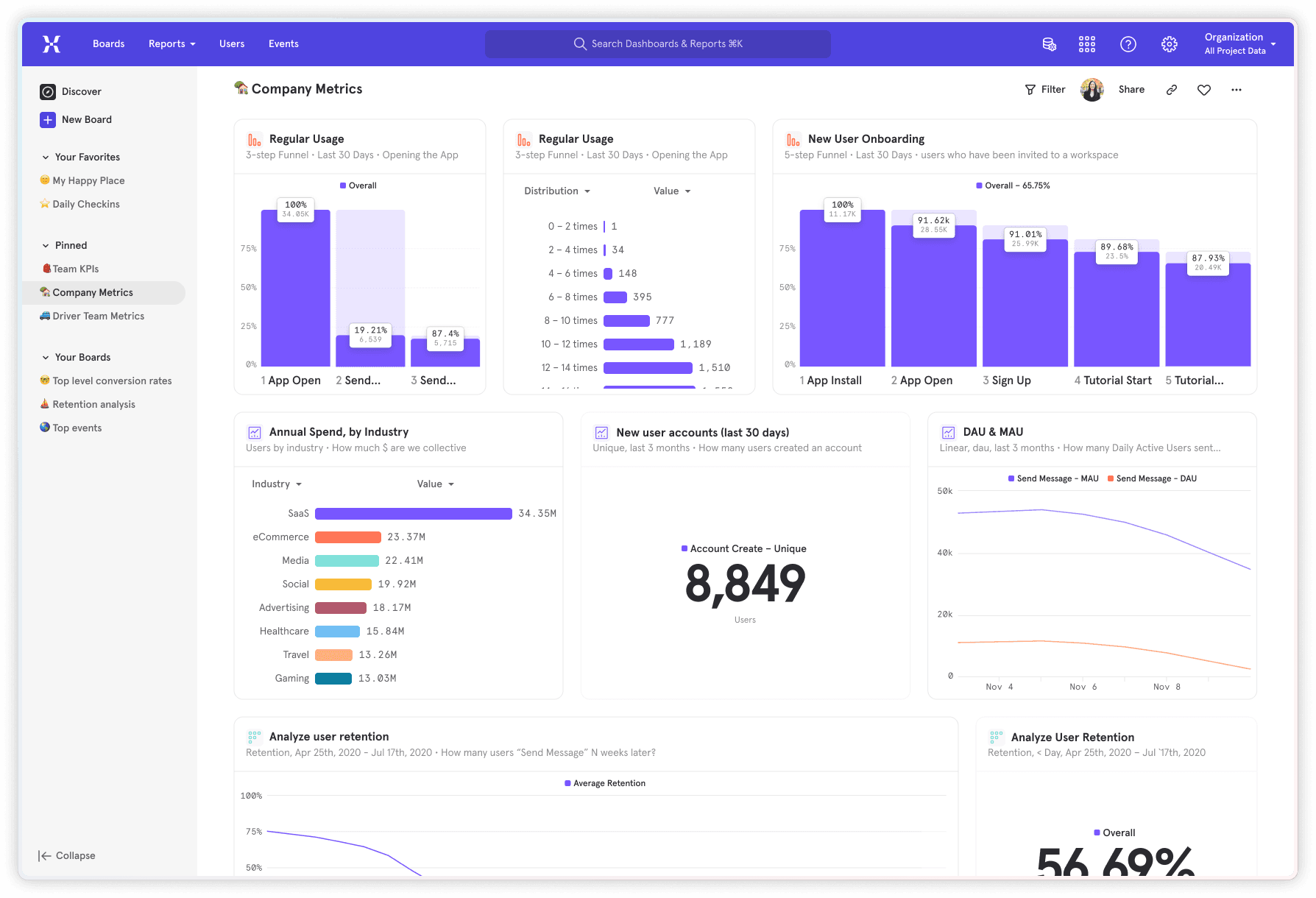The width and height of the screenshot is (1316, 898).
Task: Open the Industry column dropdown
Action: (277, 484)
